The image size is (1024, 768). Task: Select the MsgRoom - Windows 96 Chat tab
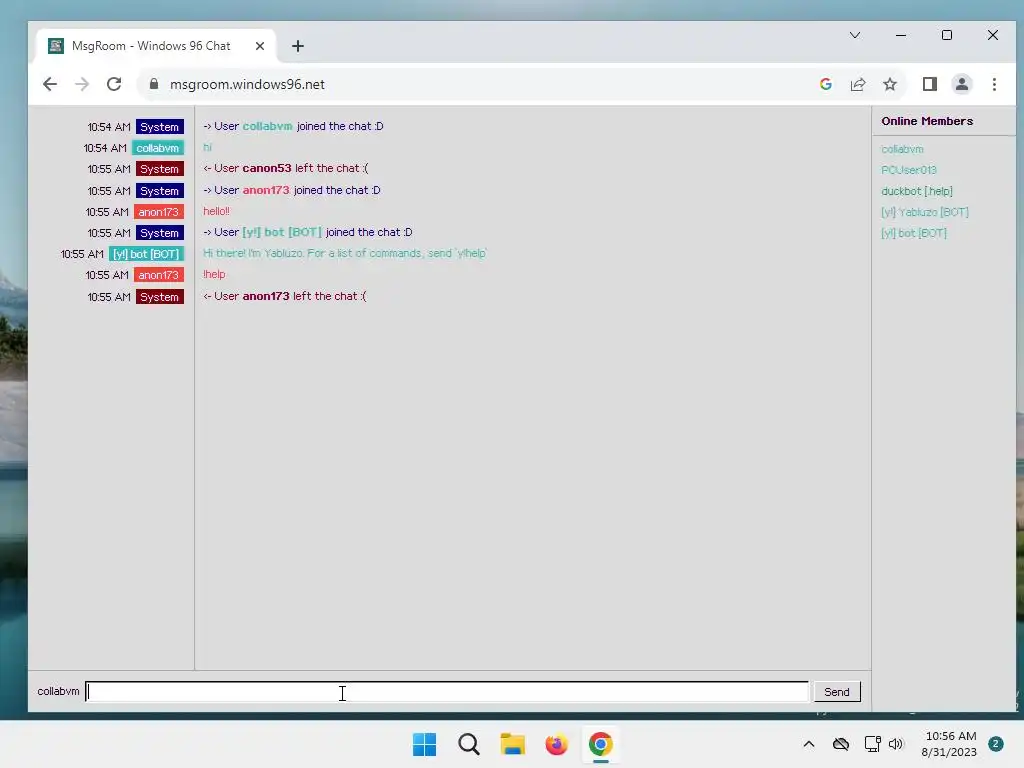[155, 46]
